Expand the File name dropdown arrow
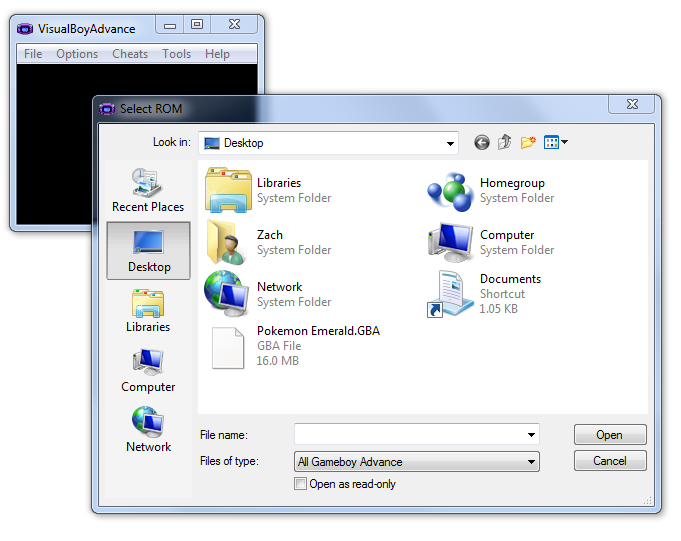Viewport: 681px width, 541px height. [531, 435]
